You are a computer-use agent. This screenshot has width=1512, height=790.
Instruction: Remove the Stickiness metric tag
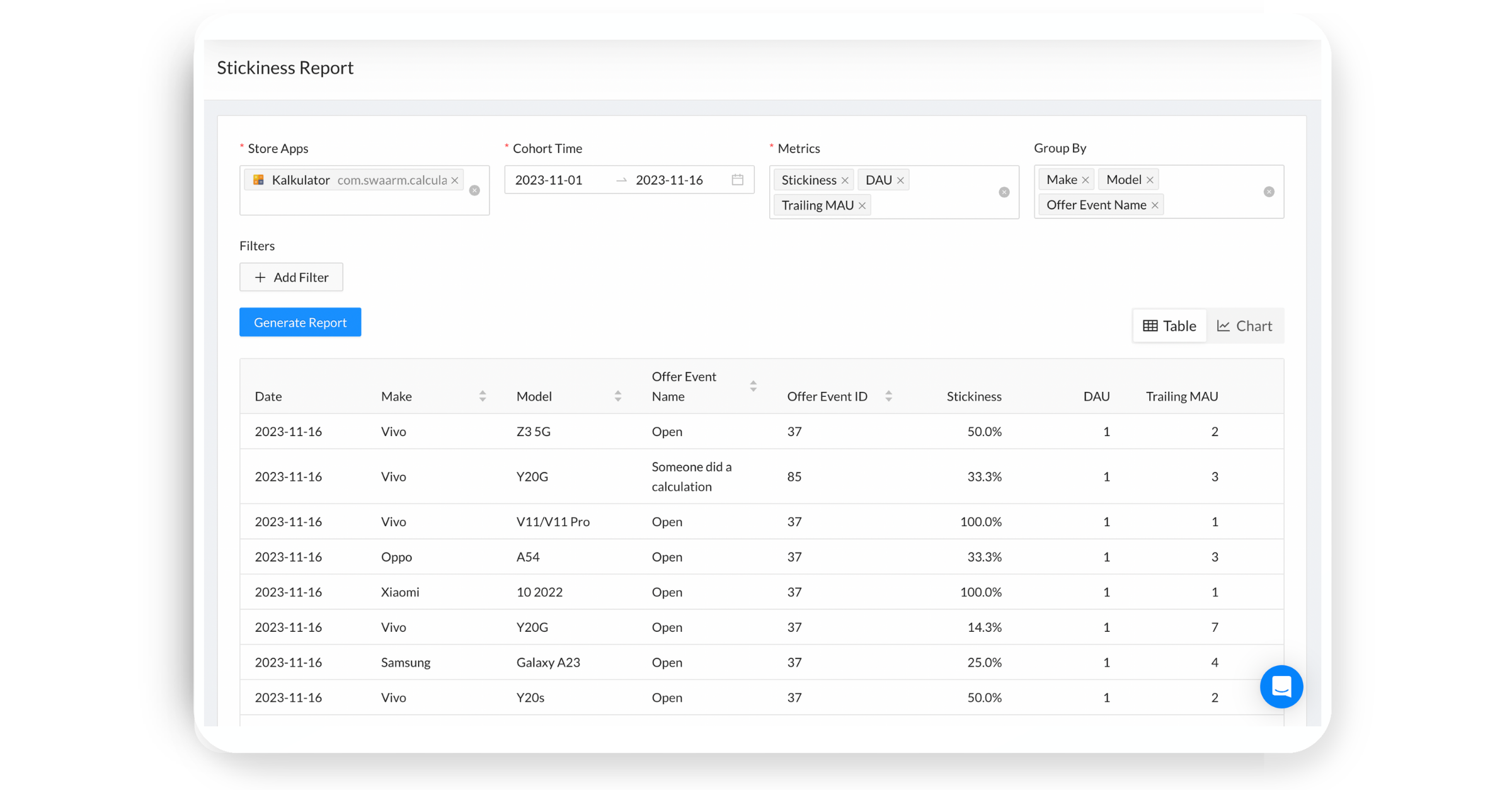(x=845, y=180)
